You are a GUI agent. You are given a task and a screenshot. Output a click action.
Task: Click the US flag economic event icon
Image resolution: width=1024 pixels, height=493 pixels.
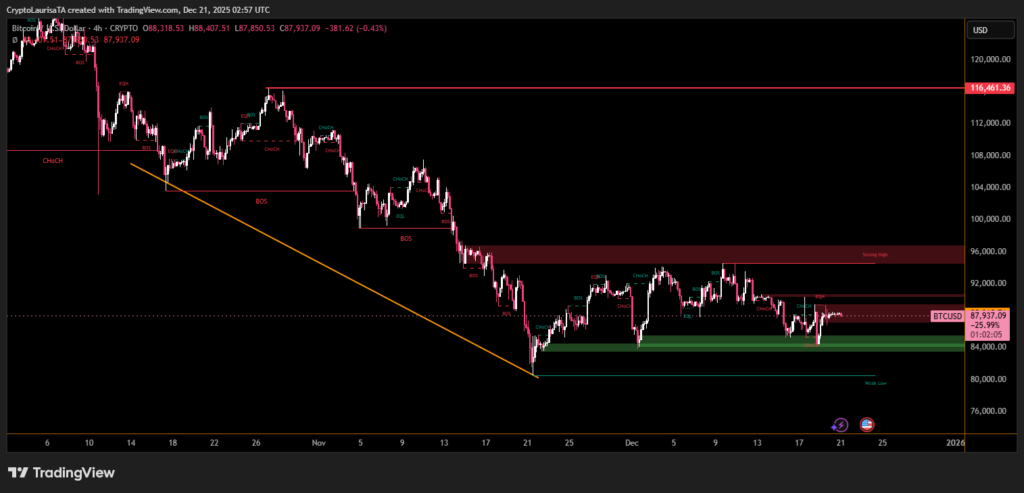coord(867,424)
